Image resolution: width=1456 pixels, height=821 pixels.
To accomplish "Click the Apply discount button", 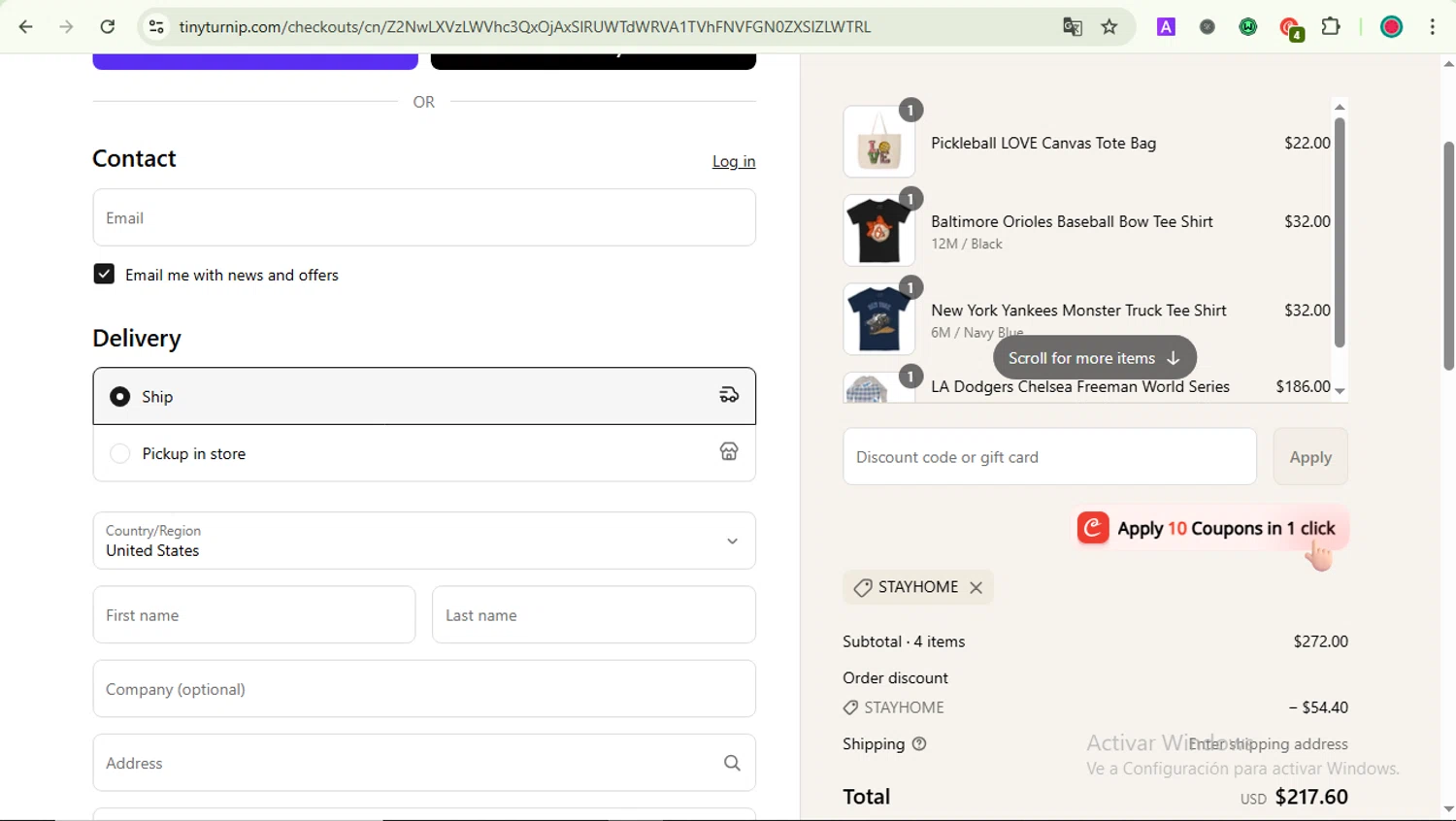I will click(1310, 456).
